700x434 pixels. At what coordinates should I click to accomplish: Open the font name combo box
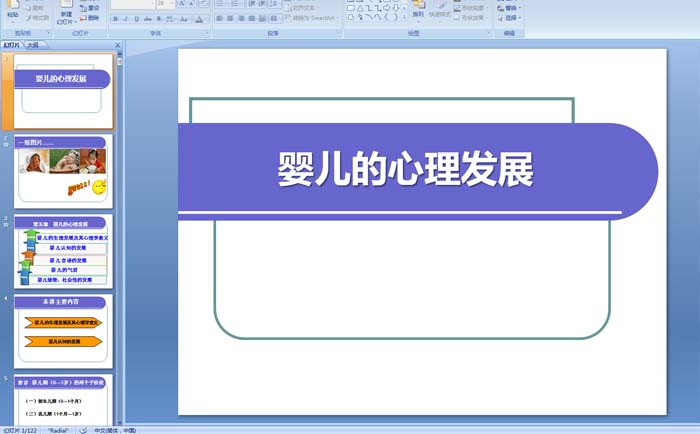click(132, 4)
